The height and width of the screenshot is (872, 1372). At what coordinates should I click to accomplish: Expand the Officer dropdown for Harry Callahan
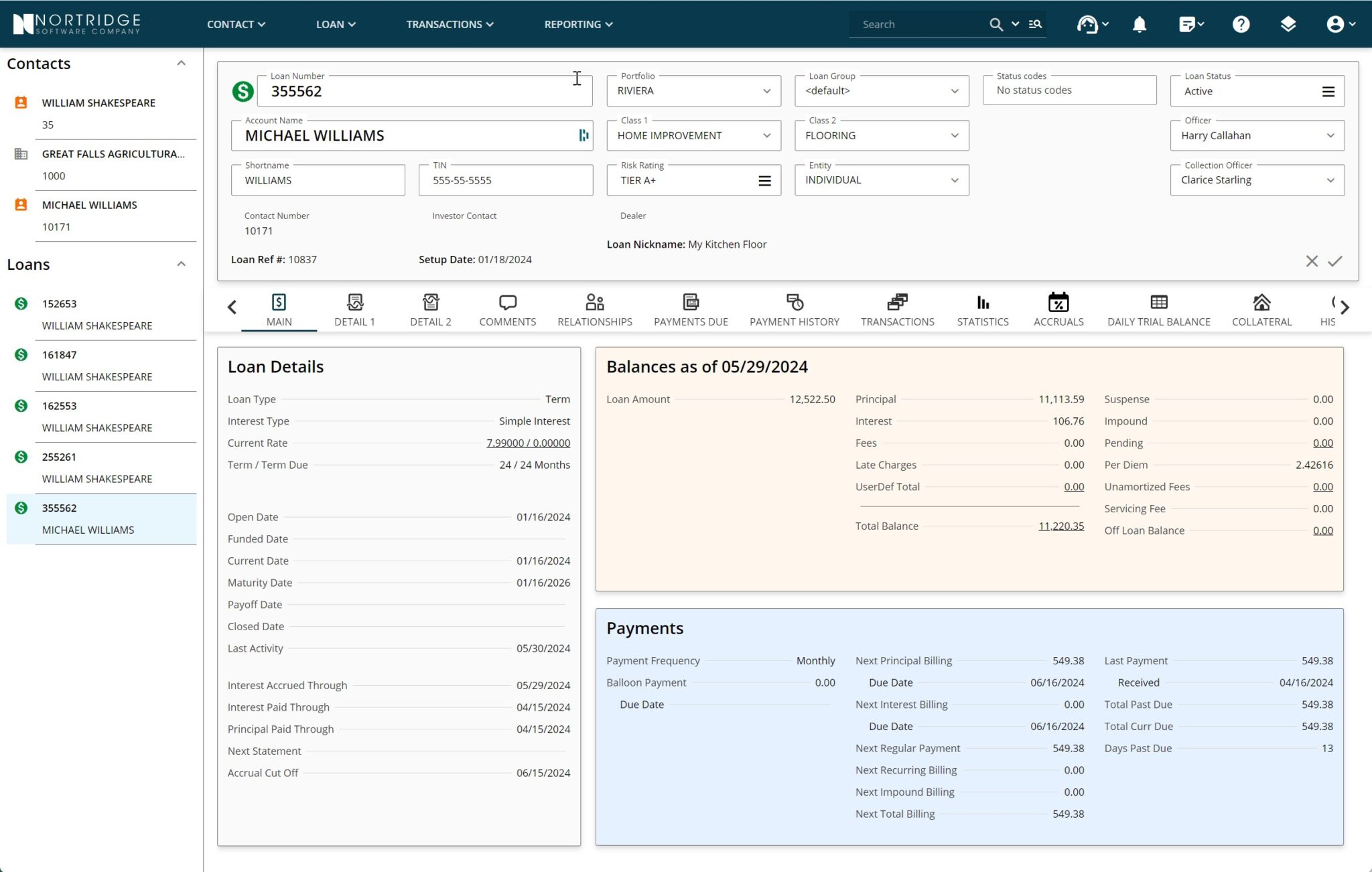1332,135
